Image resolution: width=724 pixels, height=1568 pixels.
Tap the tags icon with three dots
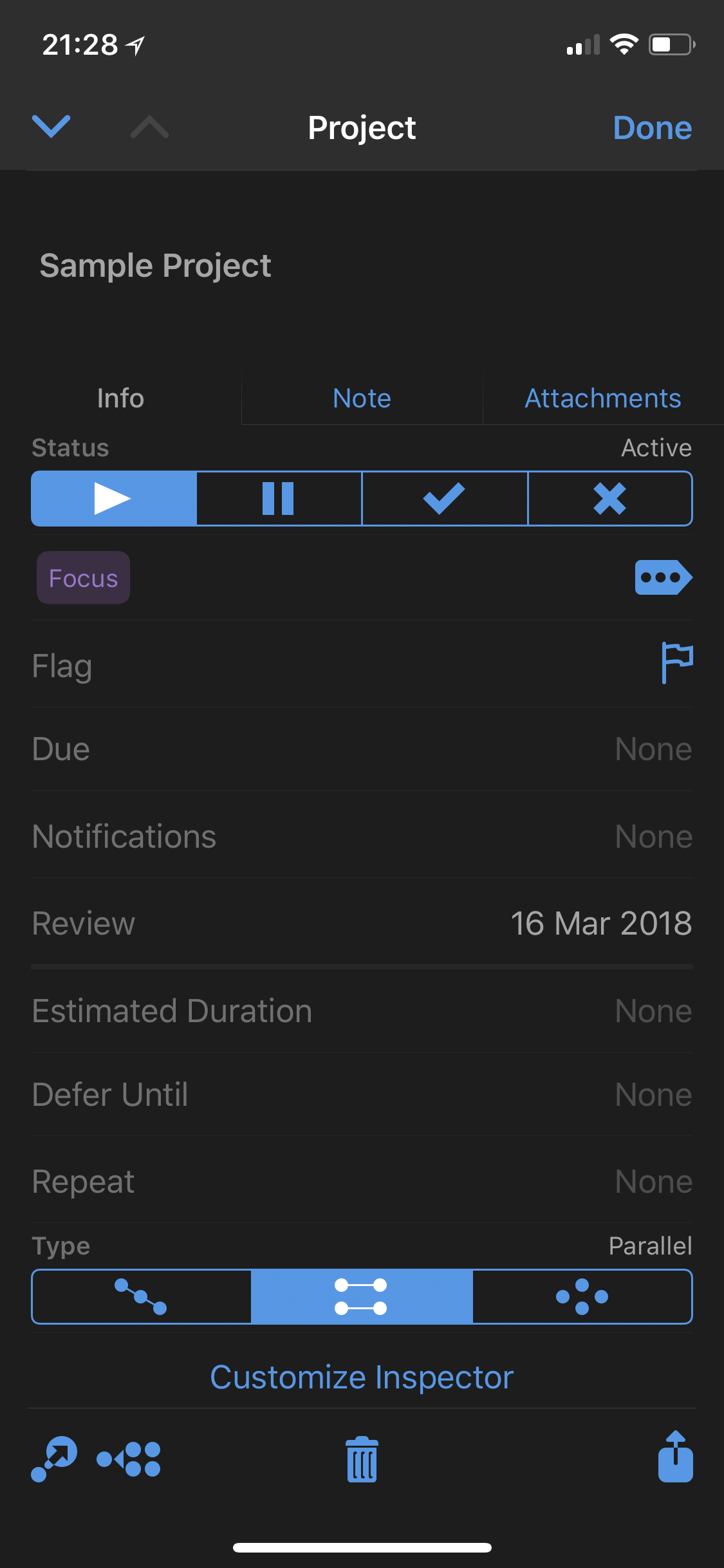663,577
